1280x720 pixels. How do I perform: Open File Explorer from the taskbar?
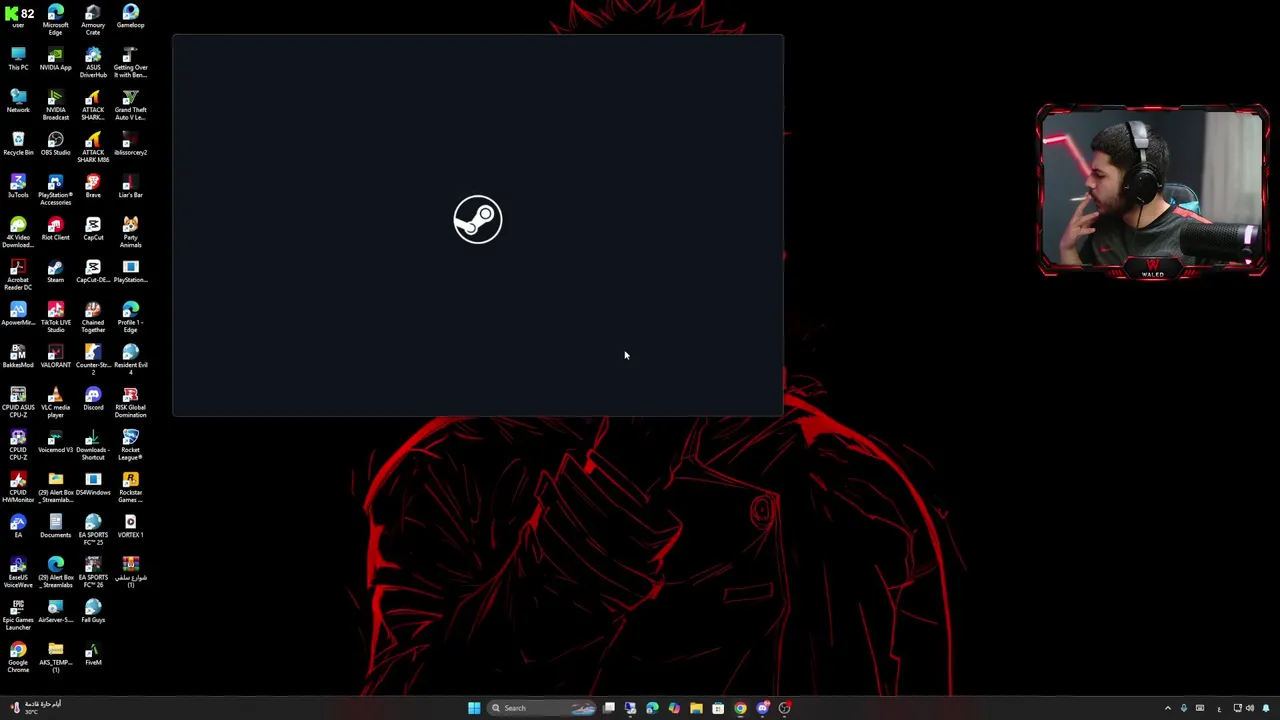click(x=696, y=708)
